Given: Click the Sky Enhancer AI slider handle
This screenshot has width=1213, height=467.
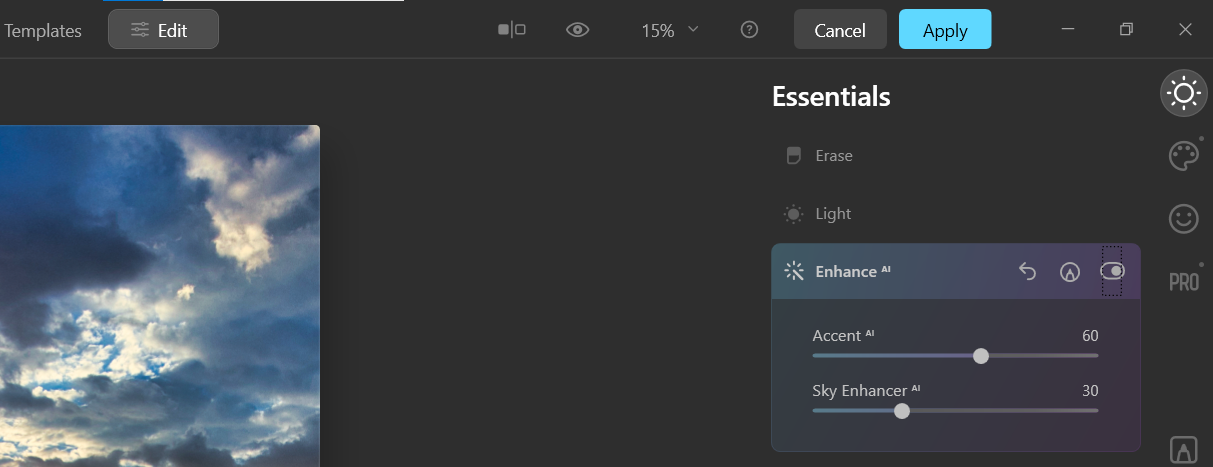Looking at the screenshot, I should [902, 411].
